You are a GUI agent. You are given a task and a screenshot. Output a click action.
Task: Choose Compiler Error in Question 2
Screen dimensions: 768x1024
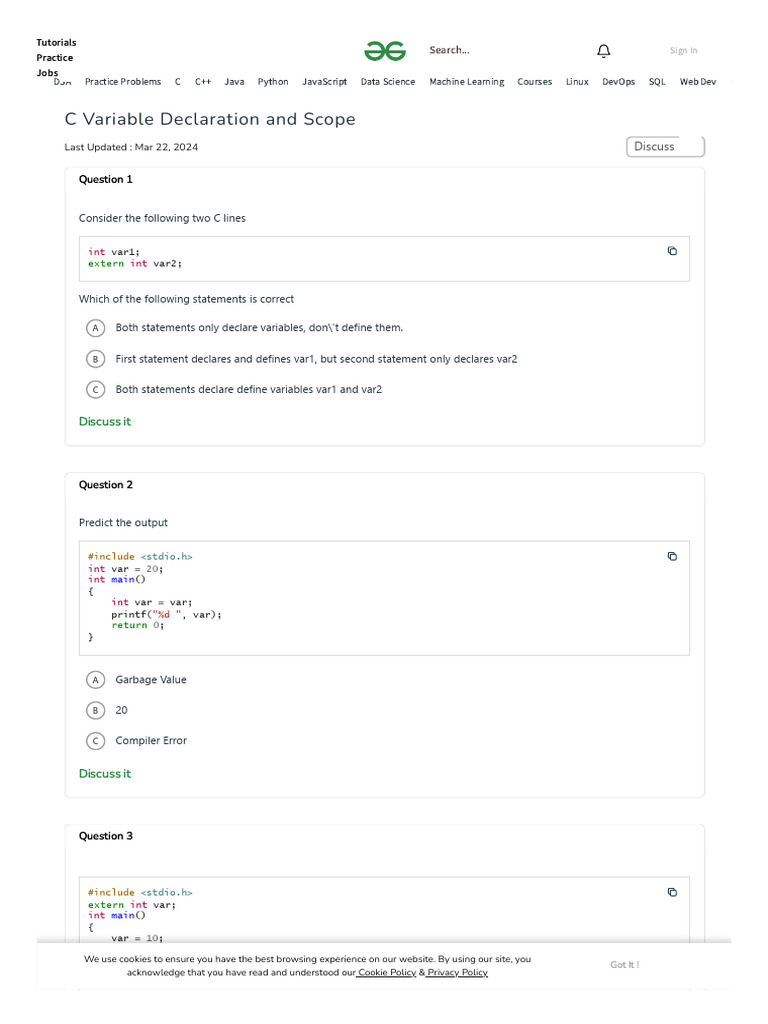pyautogui.click(x=96, y=741)
